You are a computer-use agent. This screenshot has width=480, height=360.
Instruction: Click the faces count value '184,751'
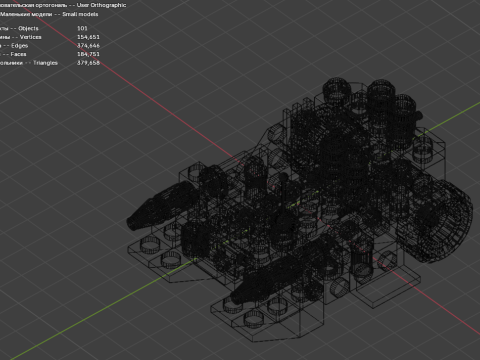coord(88,54)
